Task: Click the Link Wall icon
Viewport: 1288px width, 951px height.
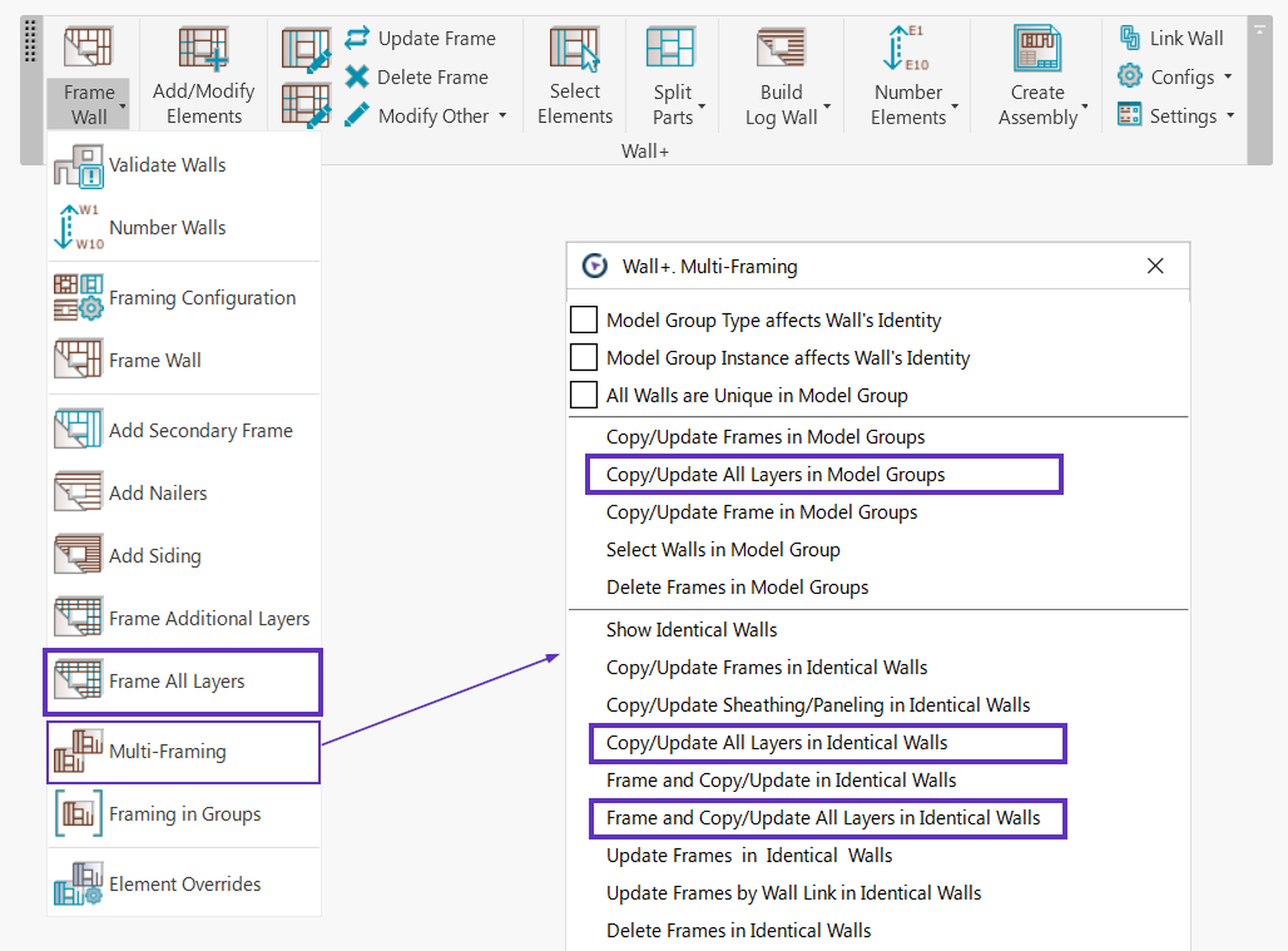Action: coord(1130,38)
